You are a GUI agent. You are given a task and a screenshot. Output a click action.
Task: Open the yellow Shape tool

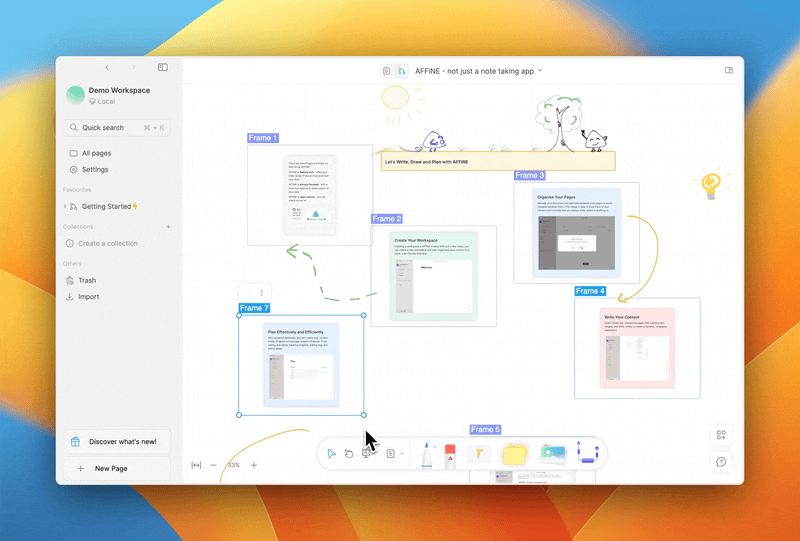pos(514,454)
